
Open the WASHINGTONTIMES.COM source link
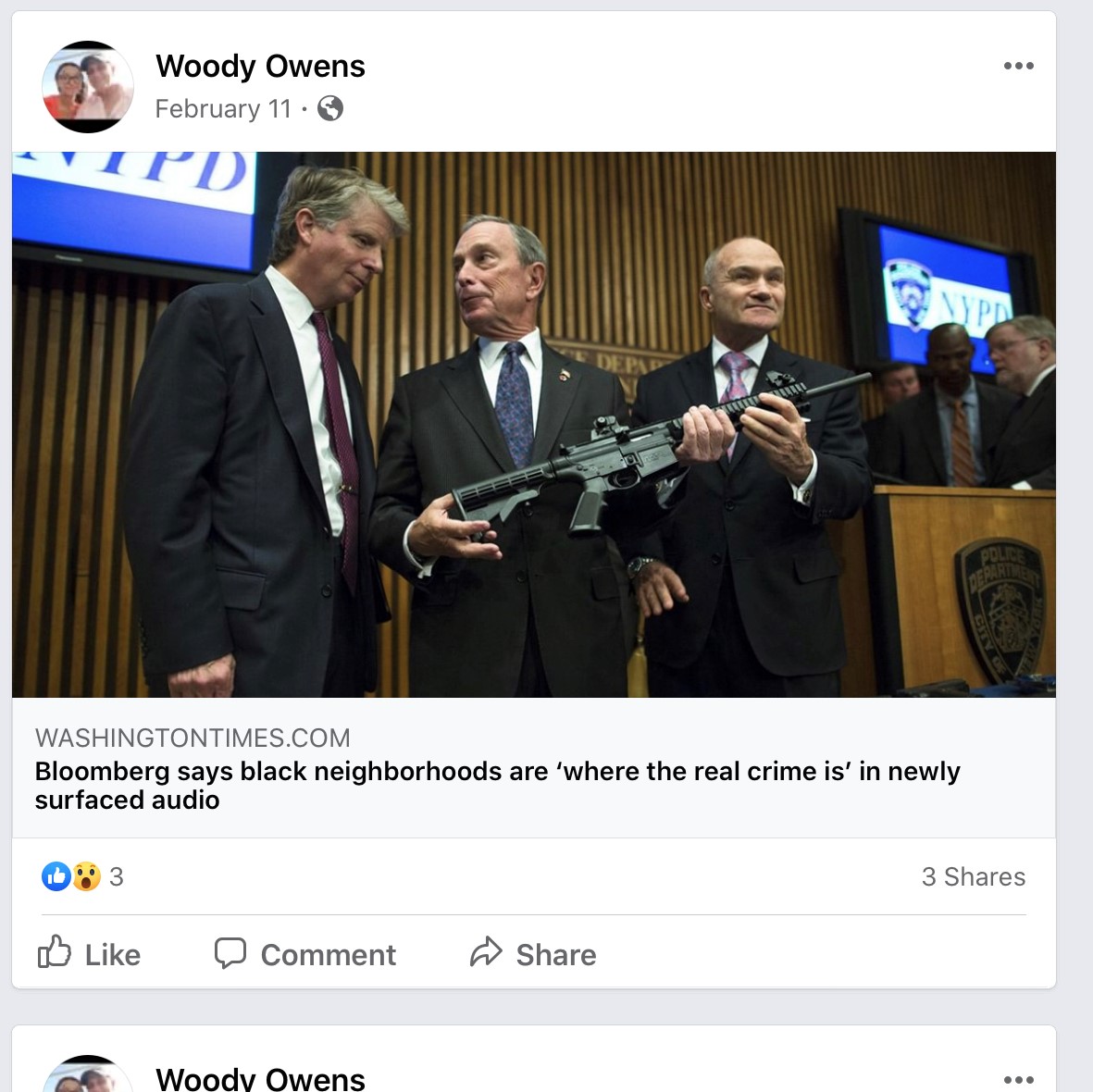[x=193, y=738]
